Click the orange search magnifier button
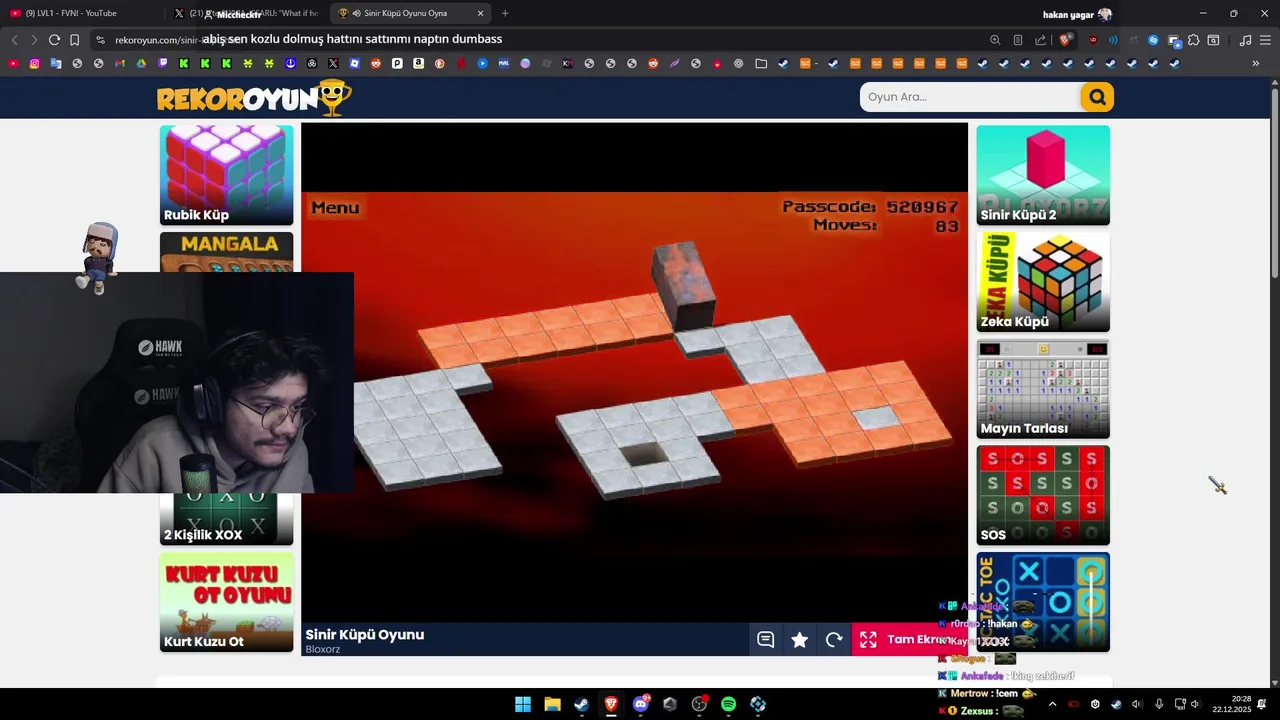Image resolution: width=1280 pixels, height=720 pixels. (x=1097, y=97)
